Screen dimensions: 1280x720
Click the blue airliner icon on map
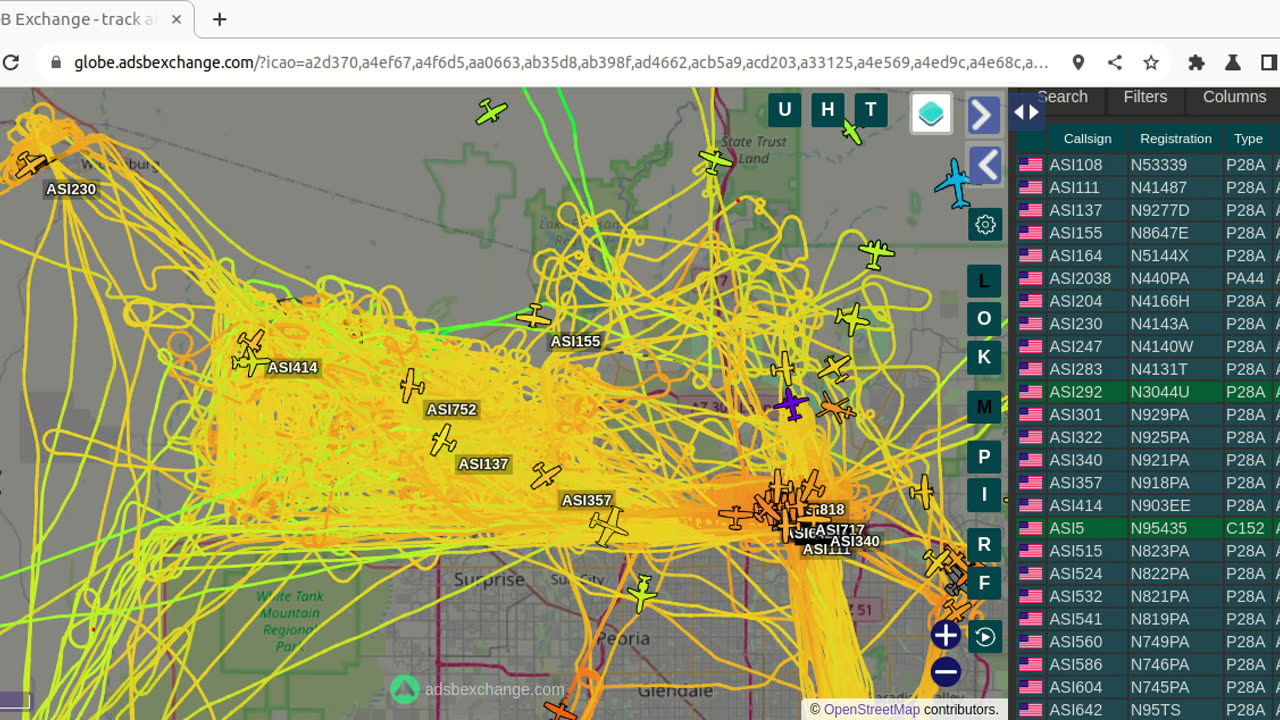955,183
